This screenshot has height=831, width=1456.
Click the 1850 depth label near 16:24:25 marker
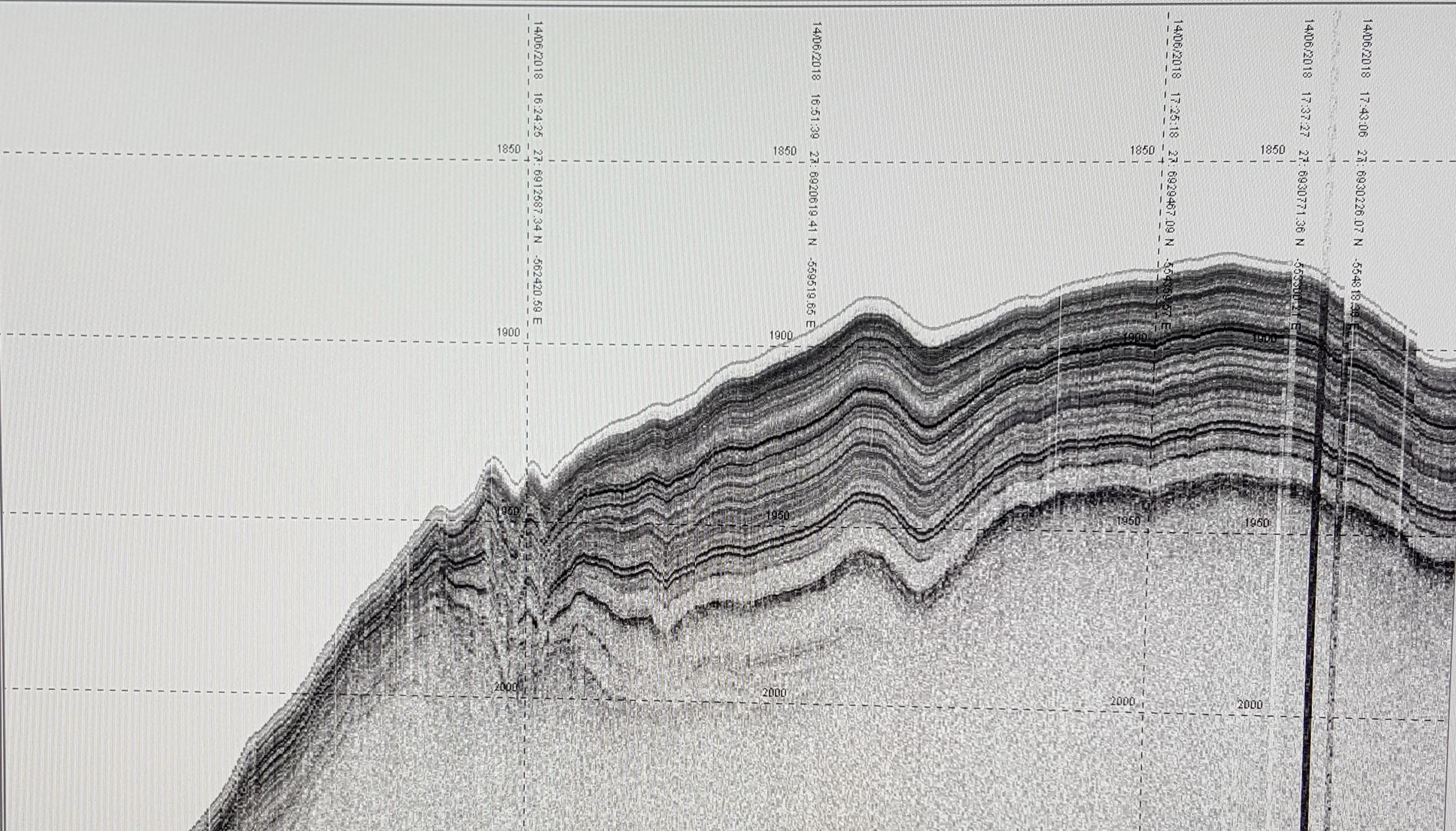tap(508, 149)
